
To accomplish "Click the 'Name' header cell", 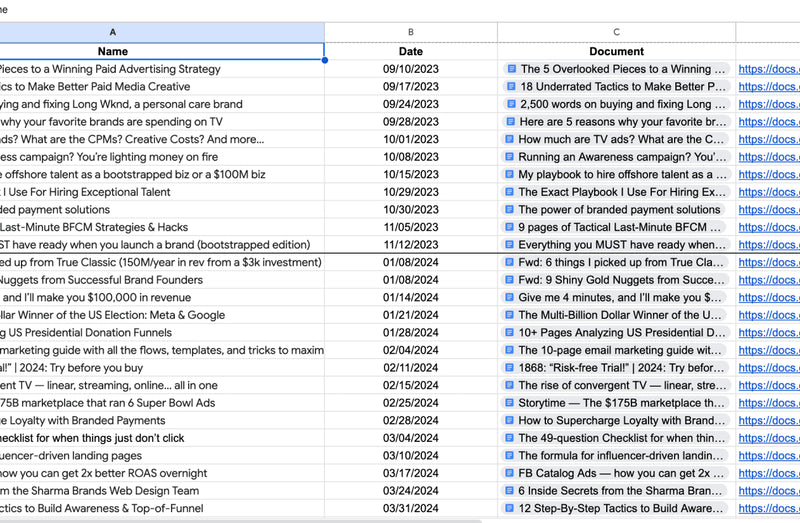I will click(112, 51).
